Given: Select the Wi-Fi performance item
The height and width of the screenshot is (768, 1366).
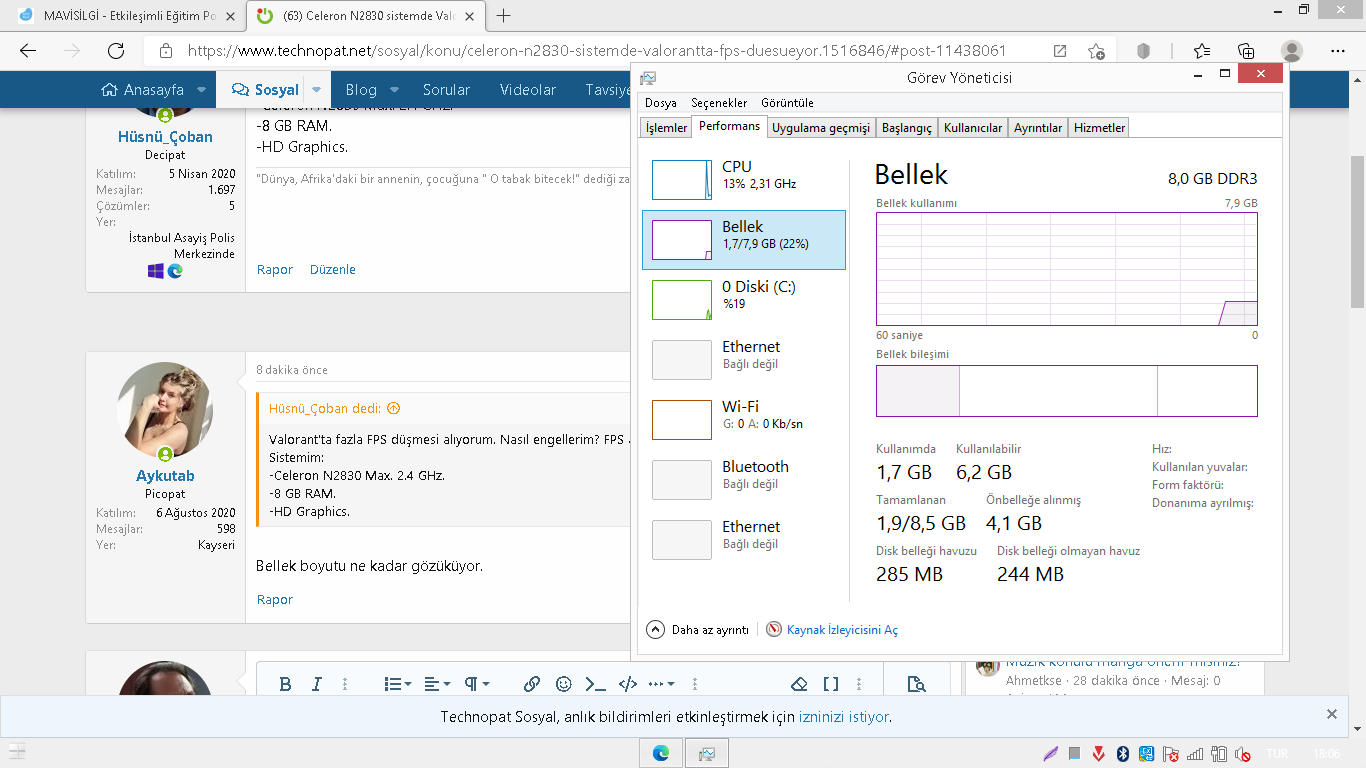Looking at the screenshot, I should click(x=744, y=420).
